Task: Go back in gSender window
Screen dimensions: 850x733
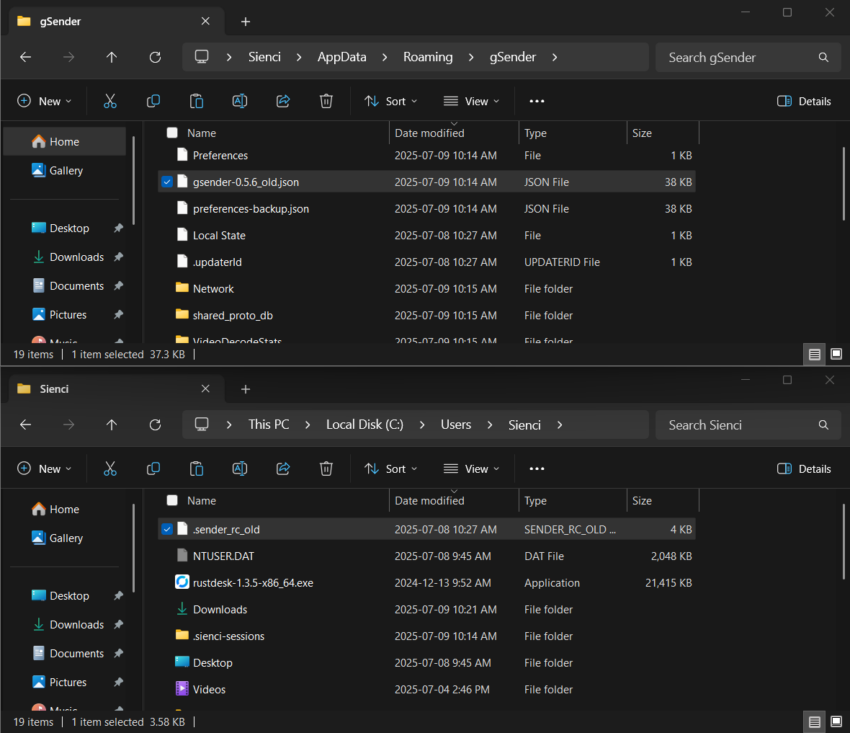Action: point(25,57)
